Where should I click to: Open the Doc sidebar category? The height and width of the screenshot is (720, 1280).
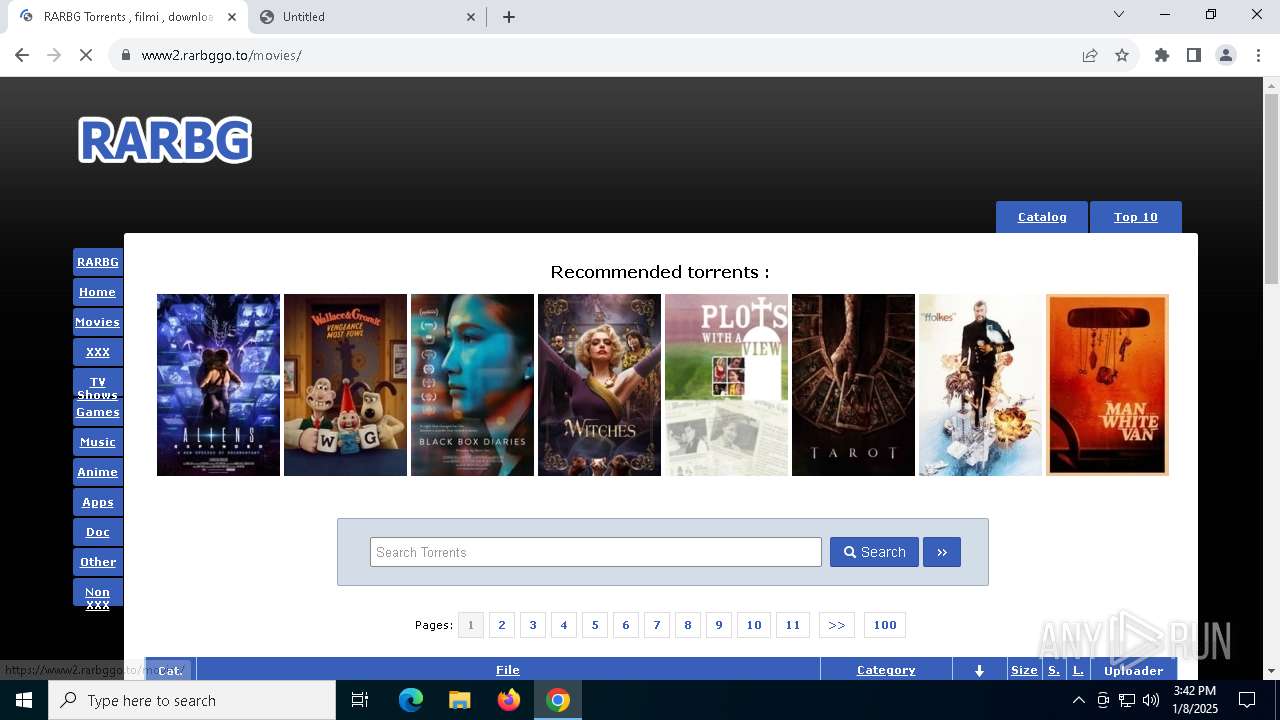(98, 532)
